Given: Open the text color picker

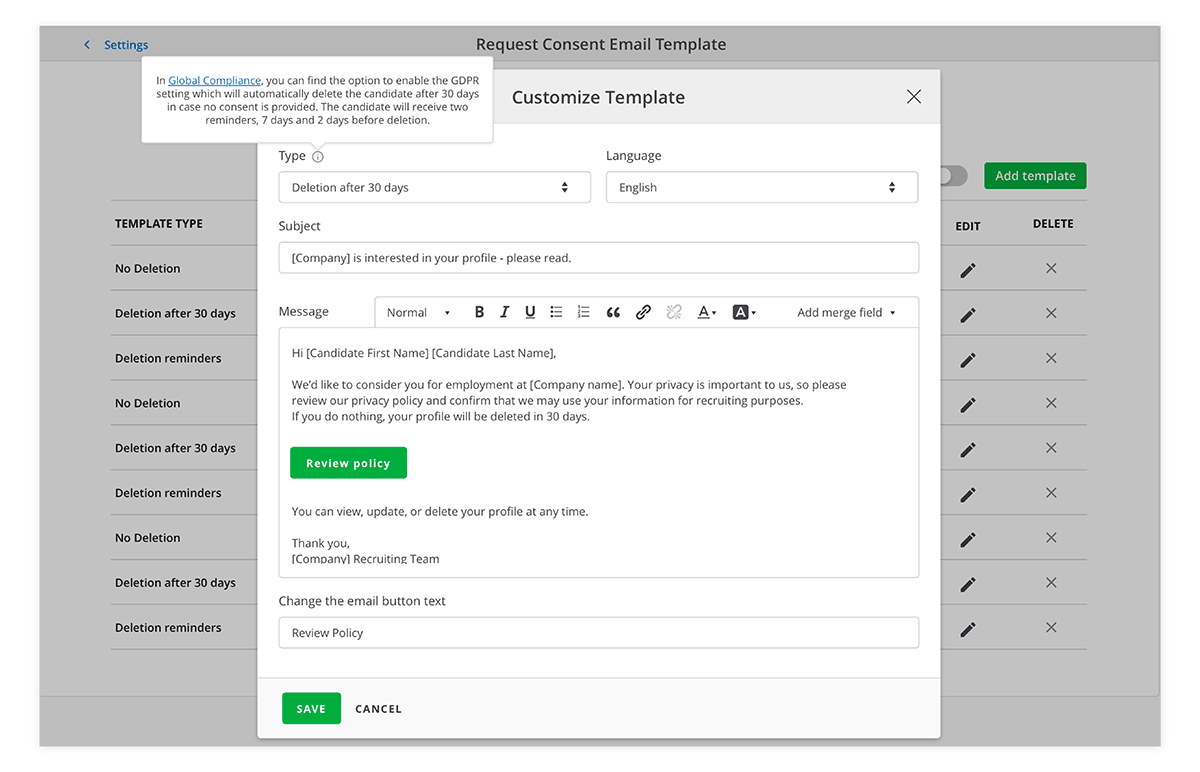Looking at the screenshot, I should (x=706, y=312).
